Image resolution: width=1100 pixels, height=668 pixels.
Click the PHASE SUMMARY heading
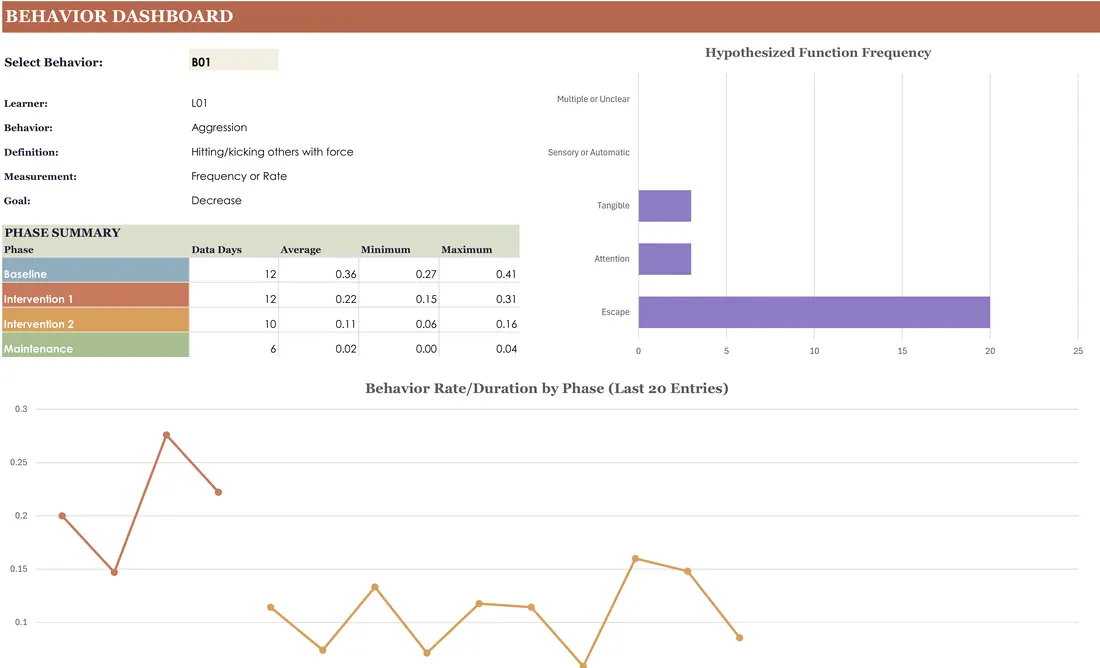[62, 232]
